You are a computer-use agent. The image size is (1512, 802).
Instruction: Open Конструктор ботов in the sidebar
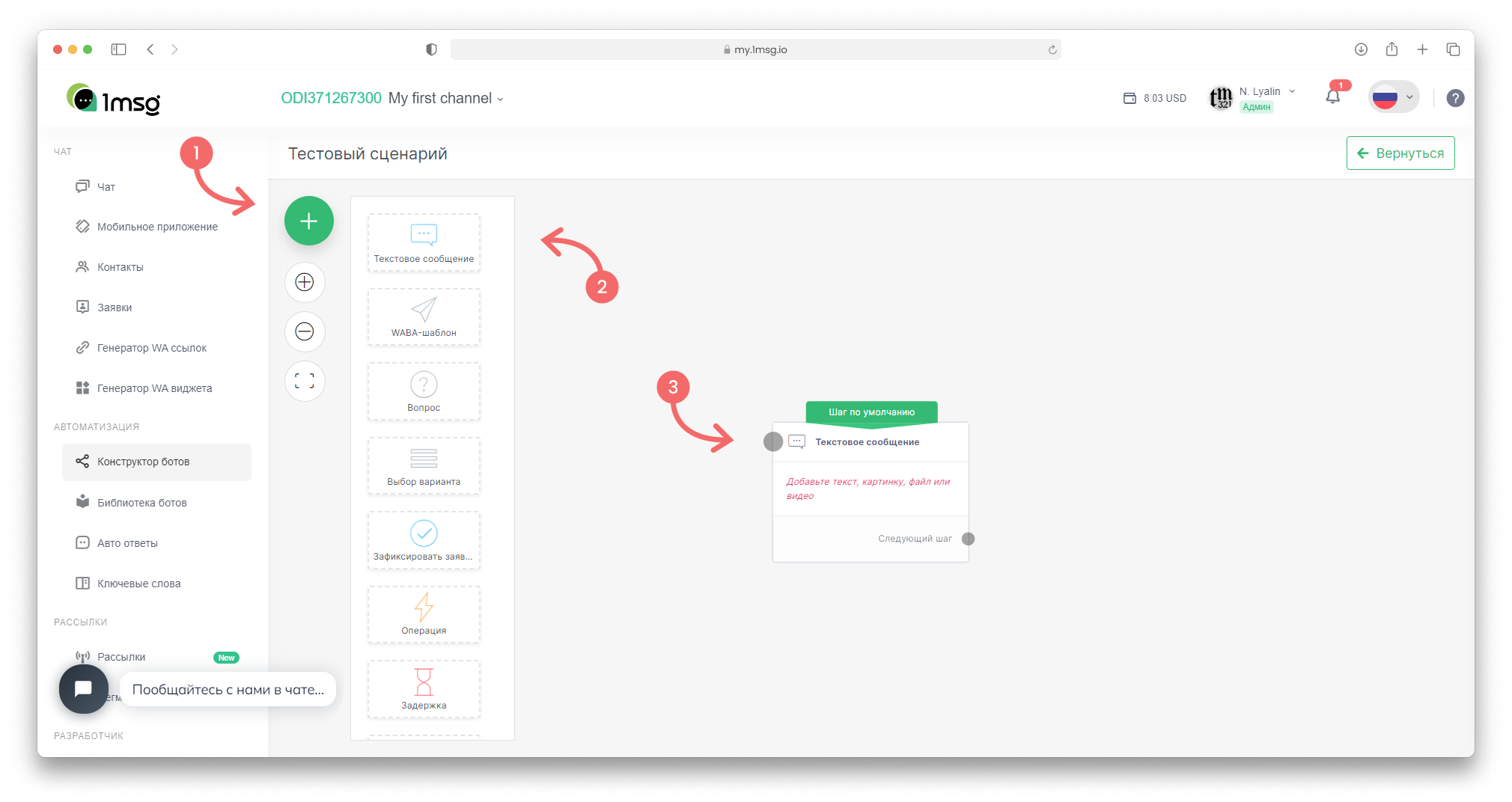click(143, 462)
